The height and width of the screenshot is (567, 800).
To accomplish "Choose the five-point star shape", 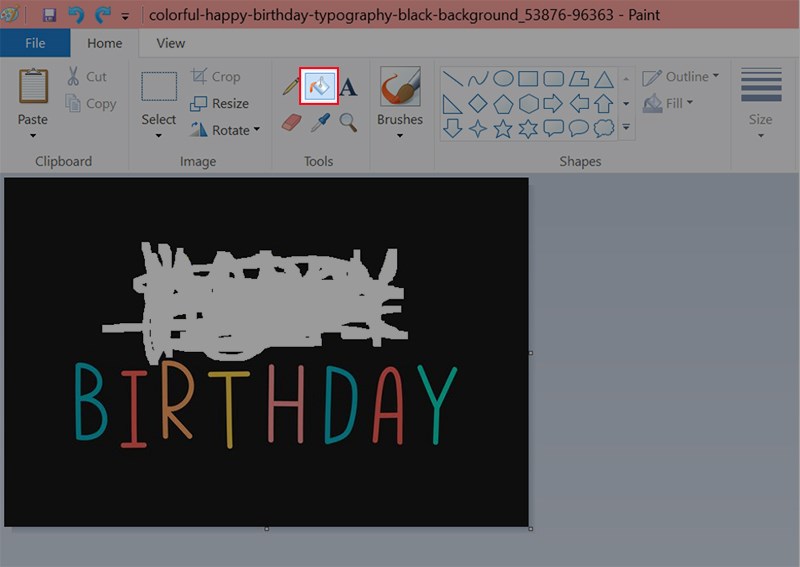I will point(503,128).
